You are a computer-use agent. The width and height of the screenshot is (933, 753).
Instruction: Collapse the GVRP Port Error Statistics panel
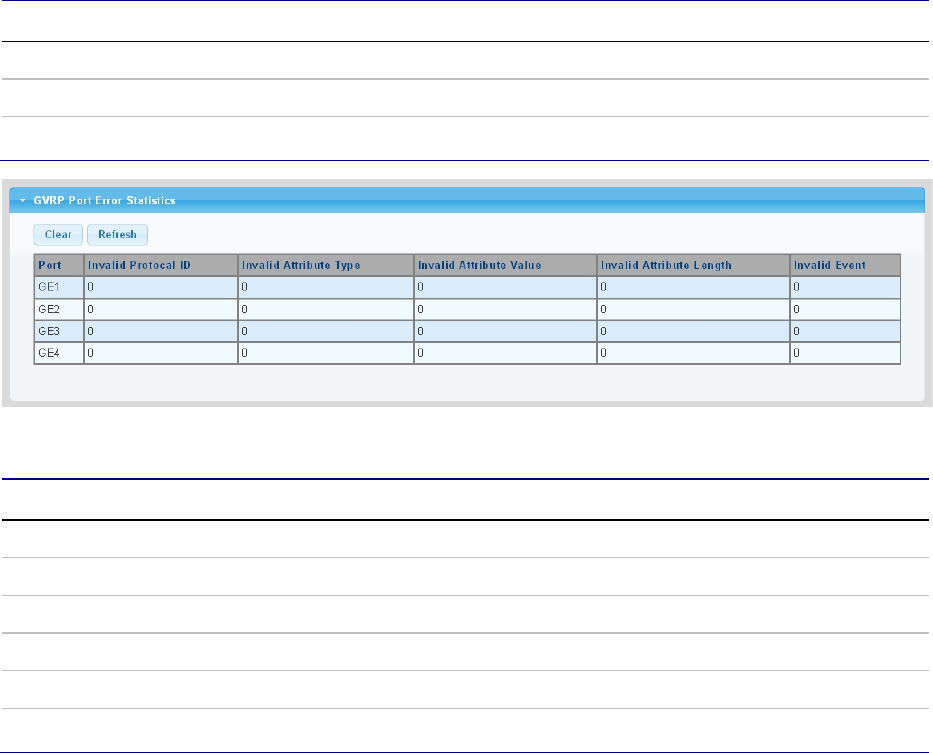click(23, 201)
